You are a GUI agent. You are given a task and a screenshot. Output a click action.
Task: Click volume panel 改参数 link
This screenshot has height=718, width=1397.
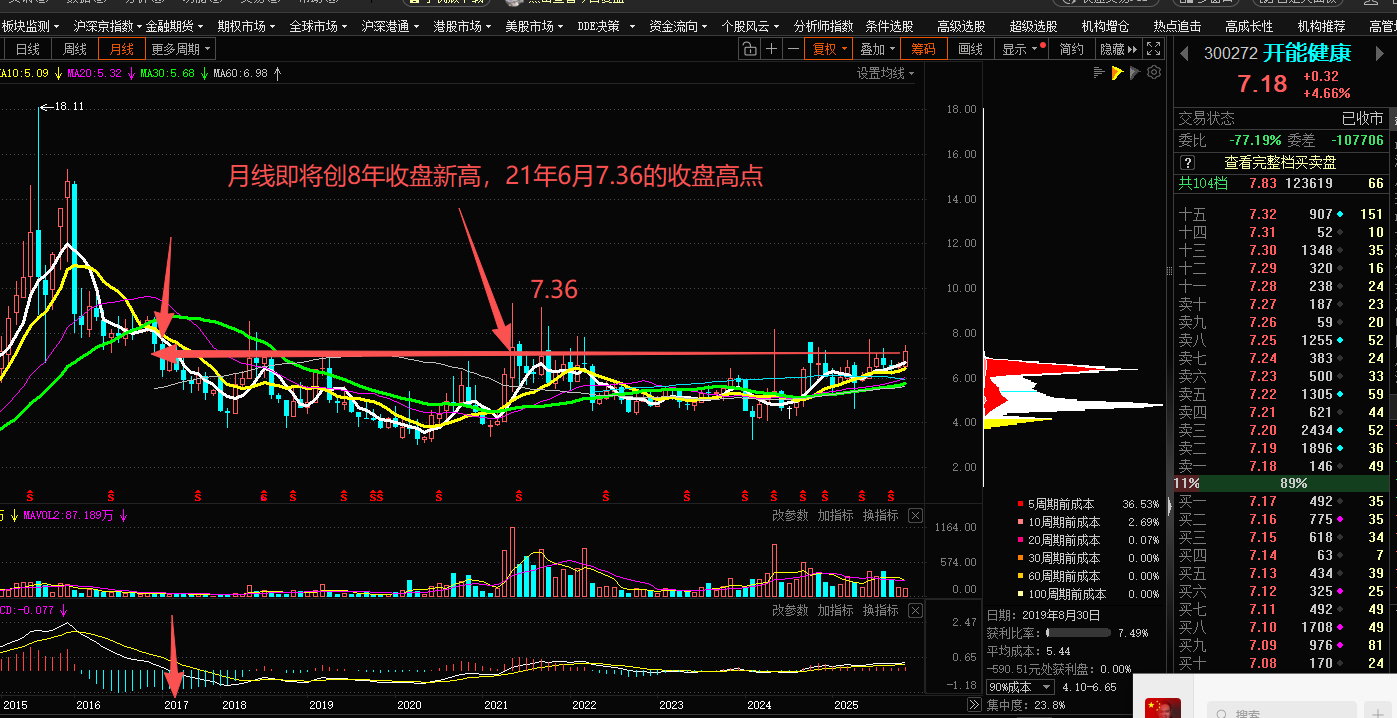click(x=790, y=515)
